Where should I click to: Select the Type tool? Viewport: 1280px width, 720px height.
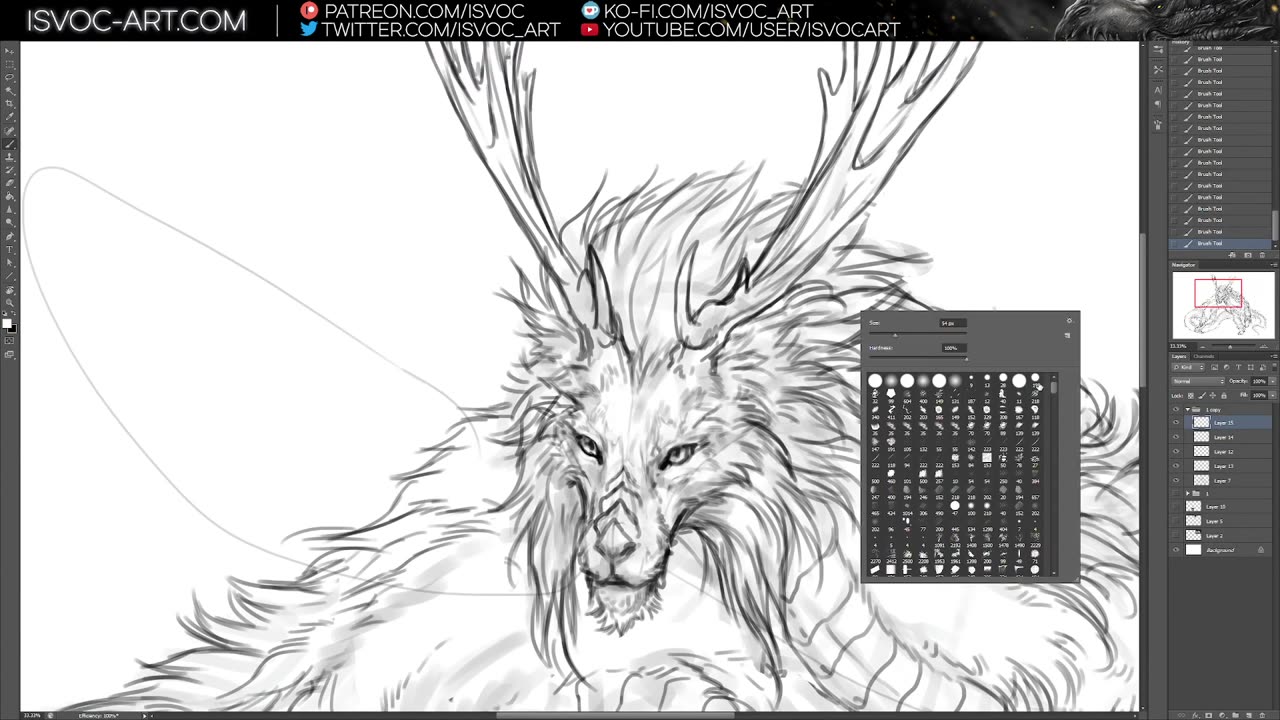(10, 249)
